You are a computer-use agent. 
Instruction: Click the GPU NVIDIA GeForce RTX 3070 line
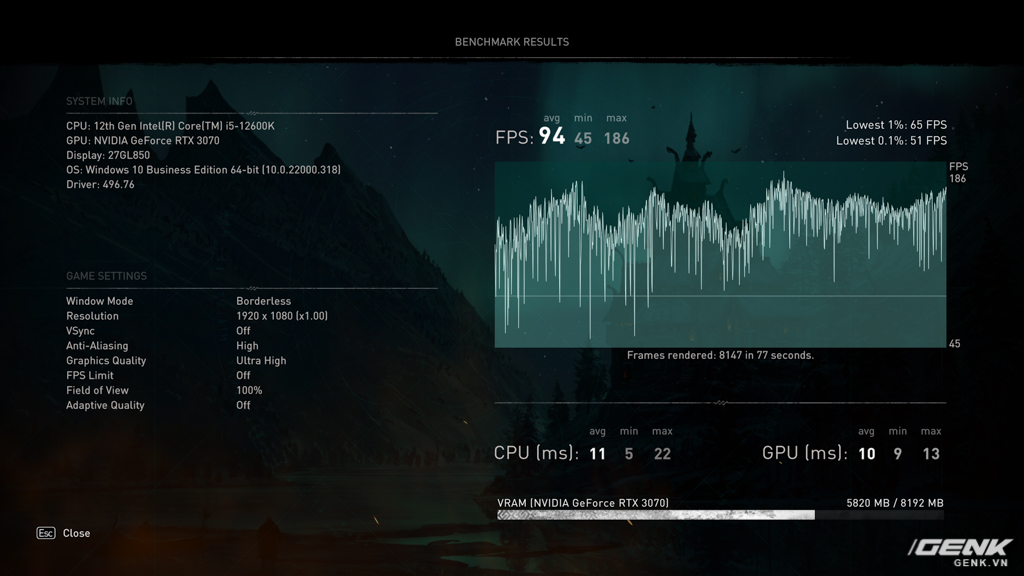click(x=143, y=140)
